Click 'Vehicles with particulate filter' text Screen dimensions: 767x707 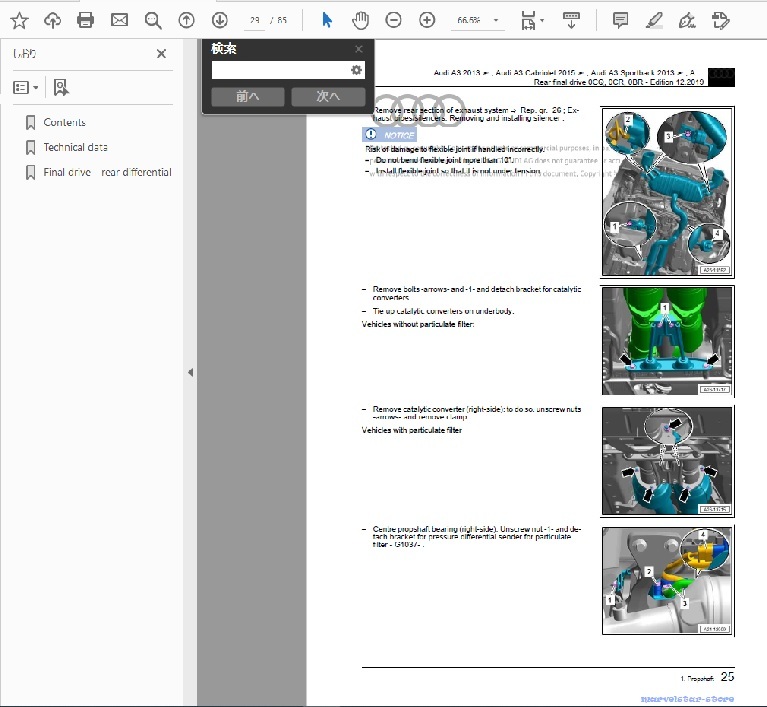click(x=412, y=430)
